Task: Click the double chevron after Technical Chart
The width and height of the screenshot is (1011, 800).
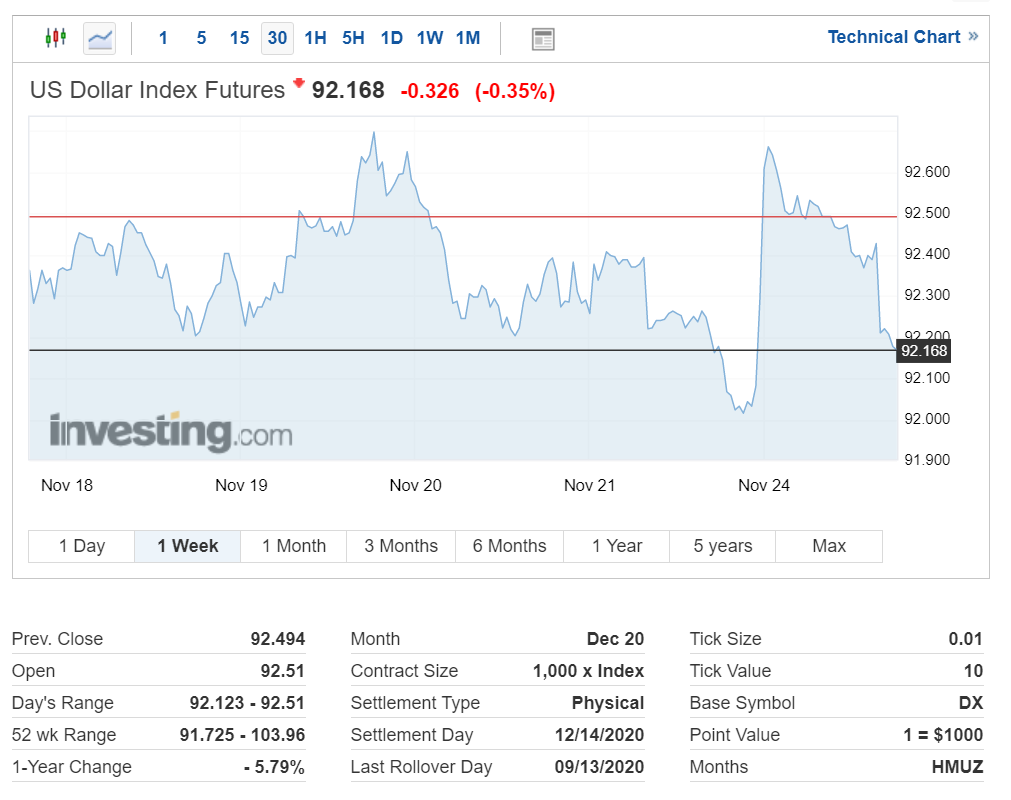Action: 973,37
